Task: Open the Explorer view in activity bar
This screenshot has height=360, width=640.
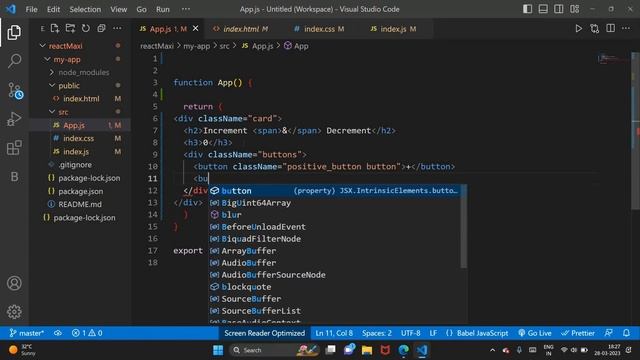Action: click(x=14, y=32)
